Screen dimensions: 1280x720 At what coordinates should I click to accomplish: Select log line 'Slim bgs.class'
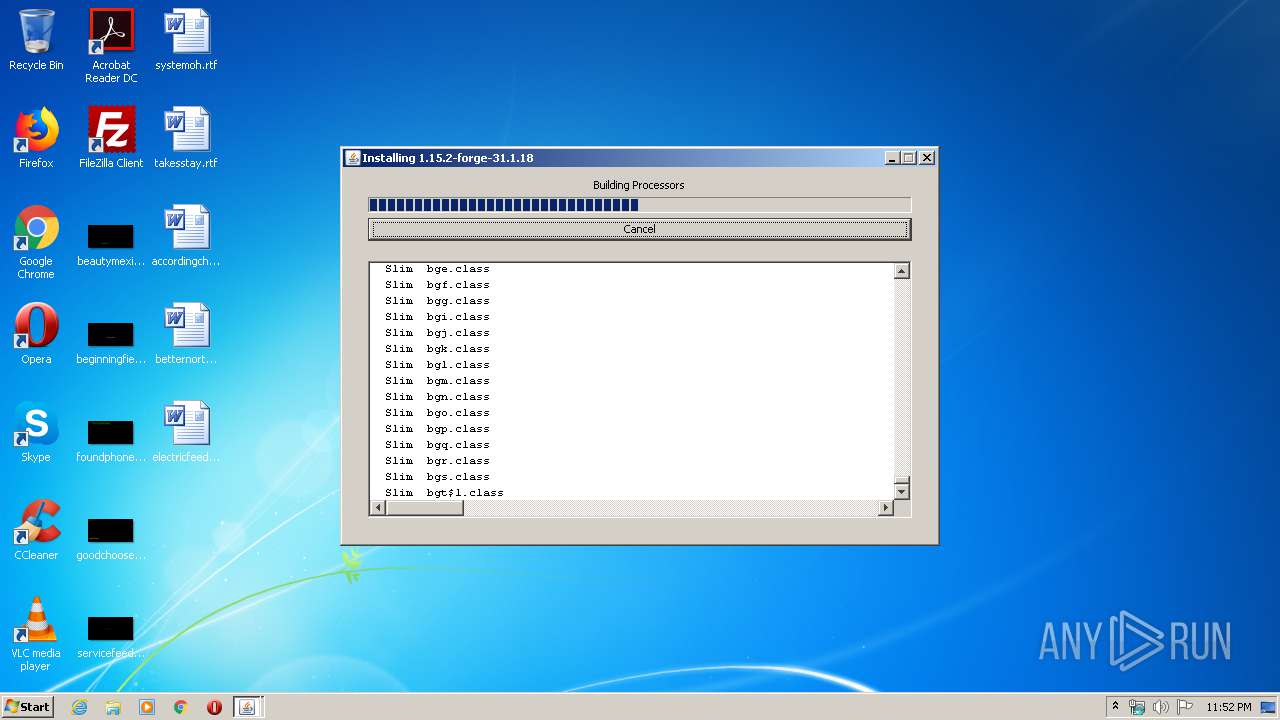coord(437,477)
